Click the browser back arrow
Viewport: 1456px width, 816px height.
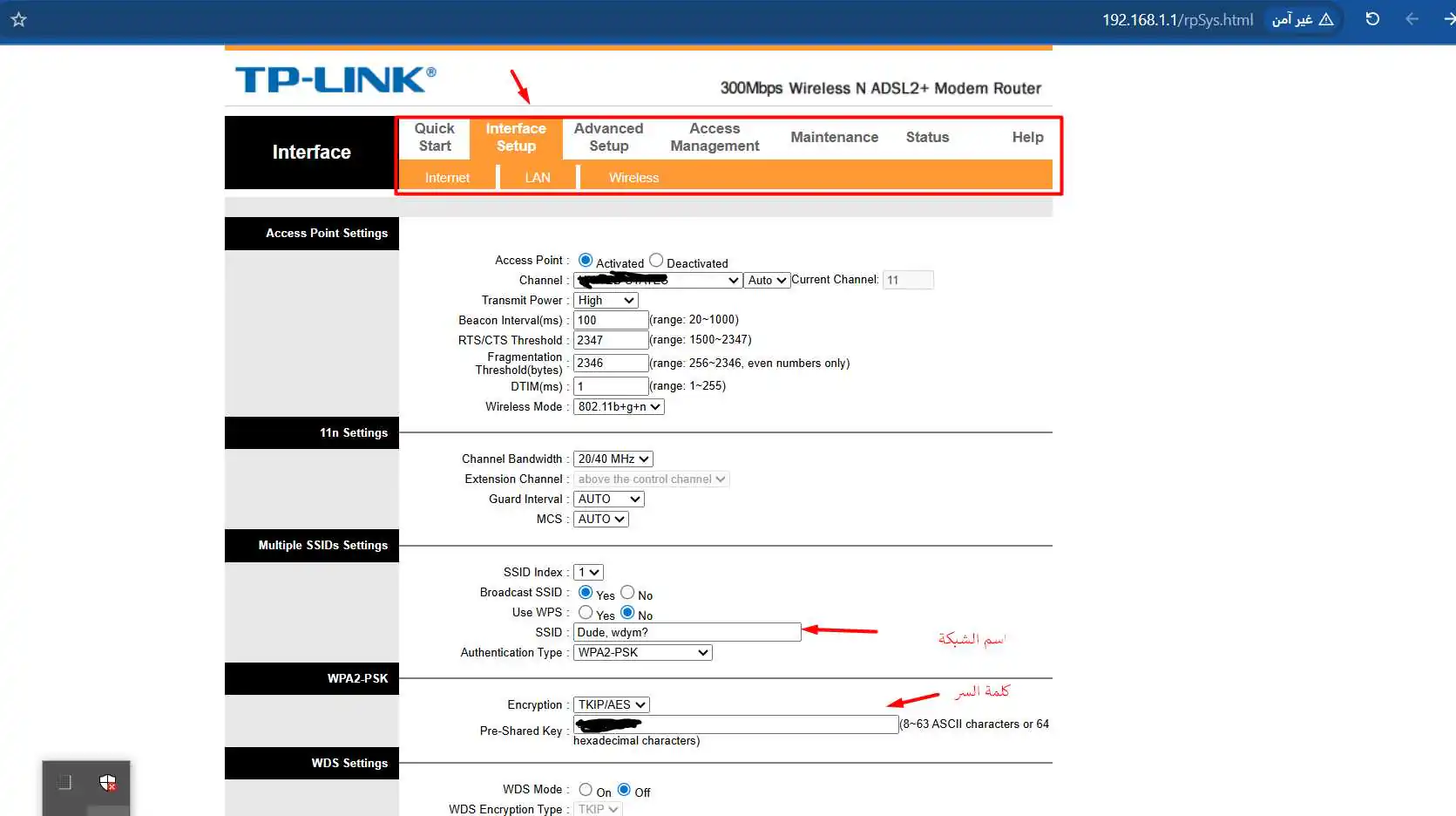coord(1412,19)
